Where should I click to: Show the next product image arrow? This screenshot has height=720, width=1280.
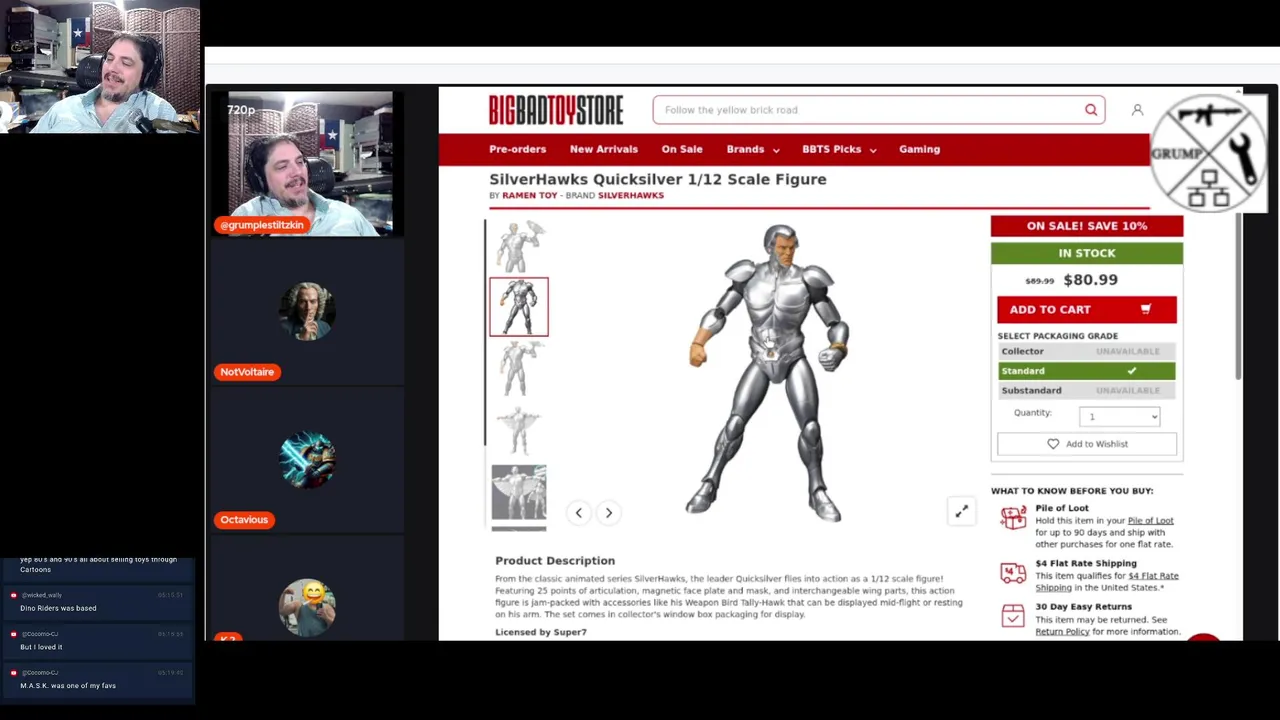[x=608, y=513]
